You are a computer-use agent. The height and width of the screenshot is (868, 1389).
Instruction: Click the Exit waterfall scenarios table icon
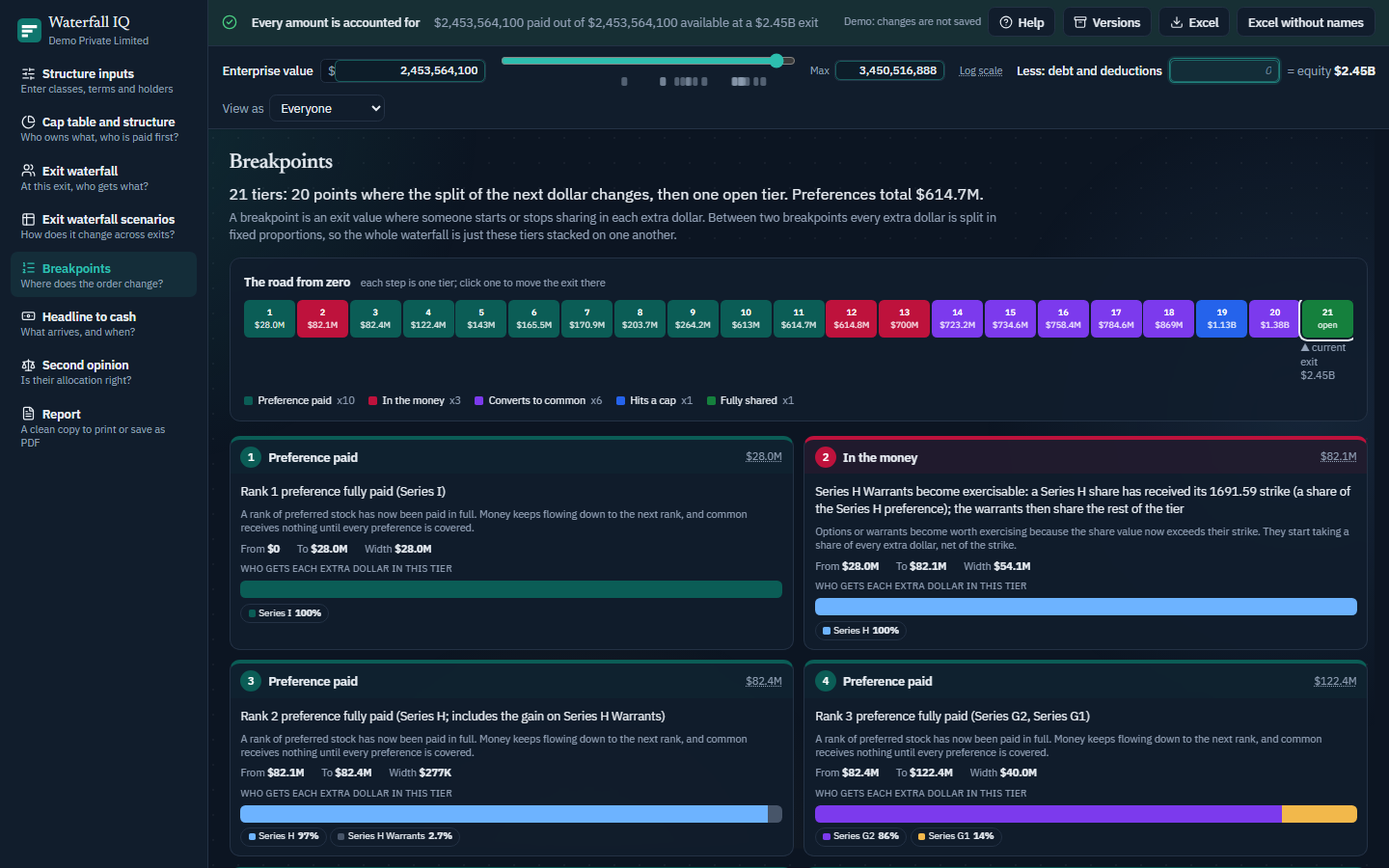(x=28, y=219)
